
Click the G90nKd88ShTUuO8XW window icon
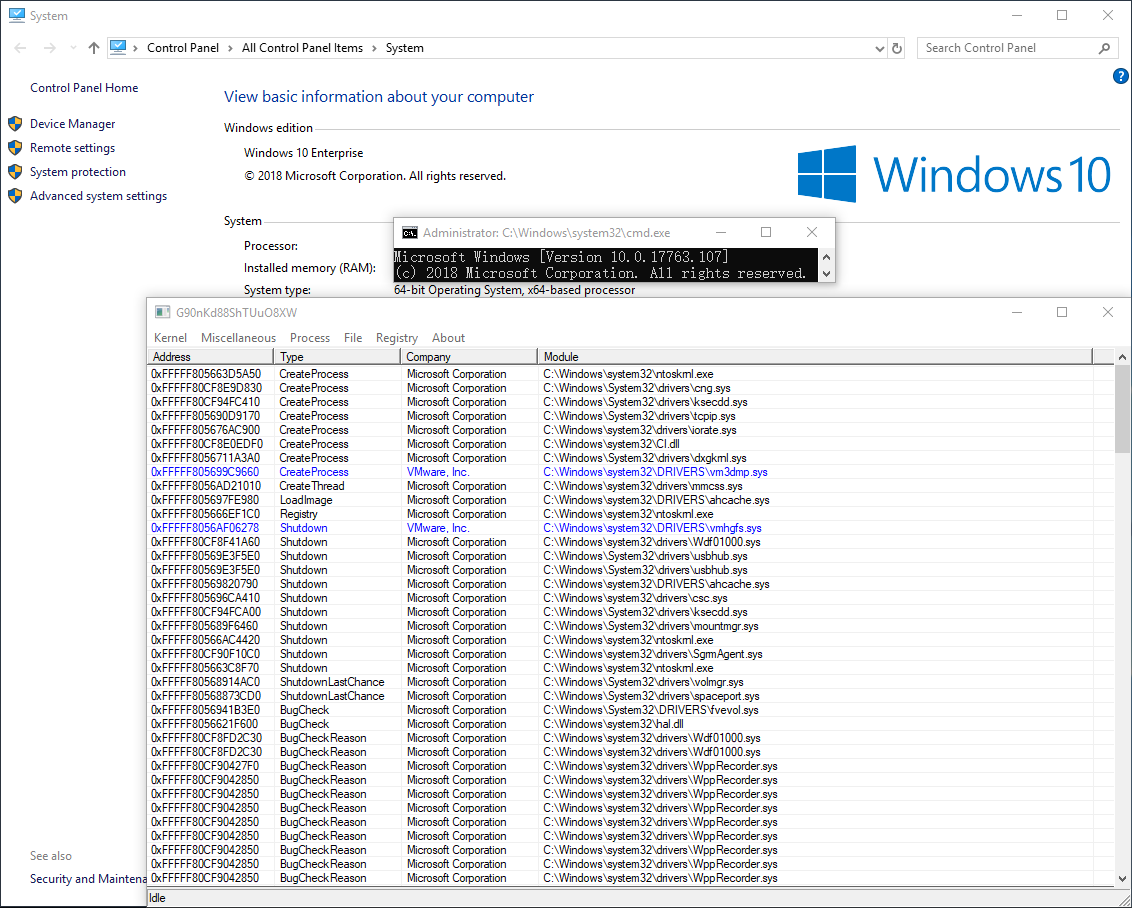click(162, 313)
